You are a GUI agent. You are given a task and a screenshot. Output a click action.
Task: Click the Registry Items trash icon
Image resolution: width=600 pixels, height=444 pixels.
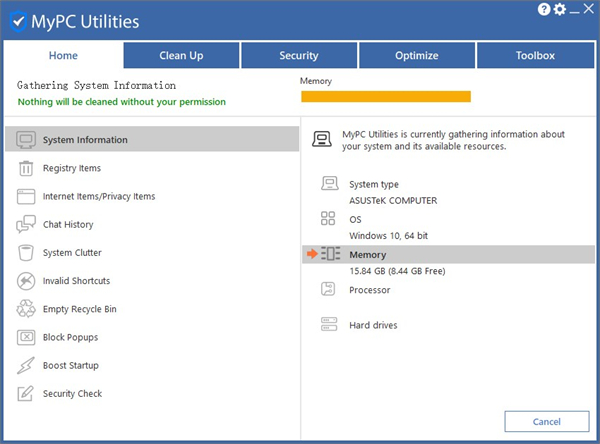tap(26, 168)
